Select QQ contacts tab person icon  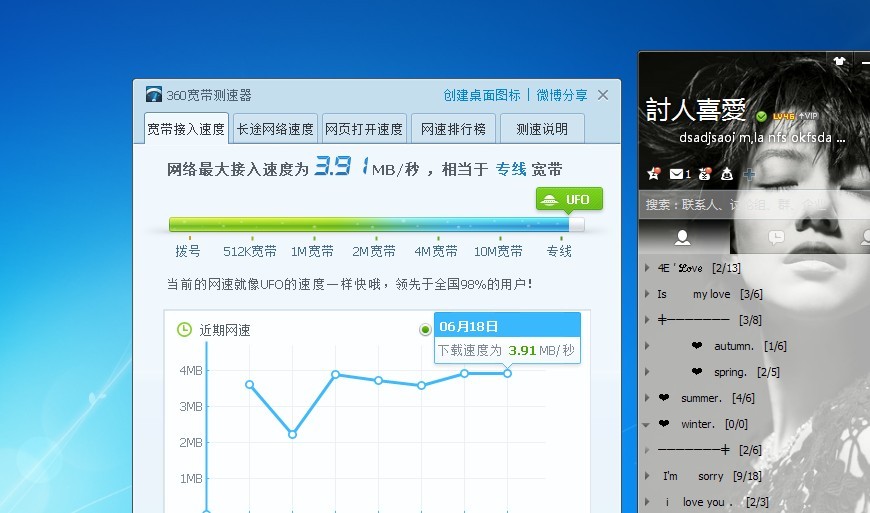(x=682, y=237)
